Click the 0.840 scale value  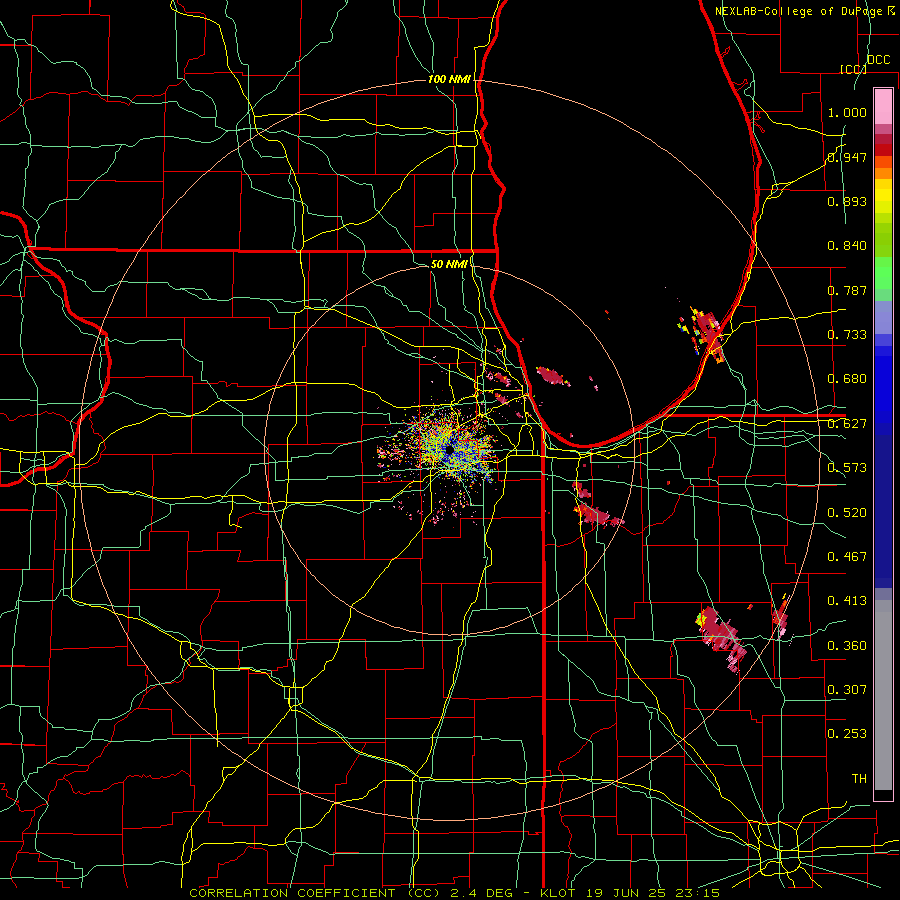point(847,246)
